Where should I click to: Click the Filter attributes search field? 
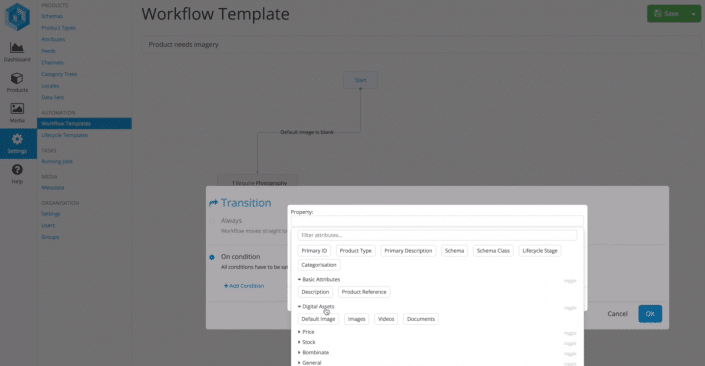[437, 235]
